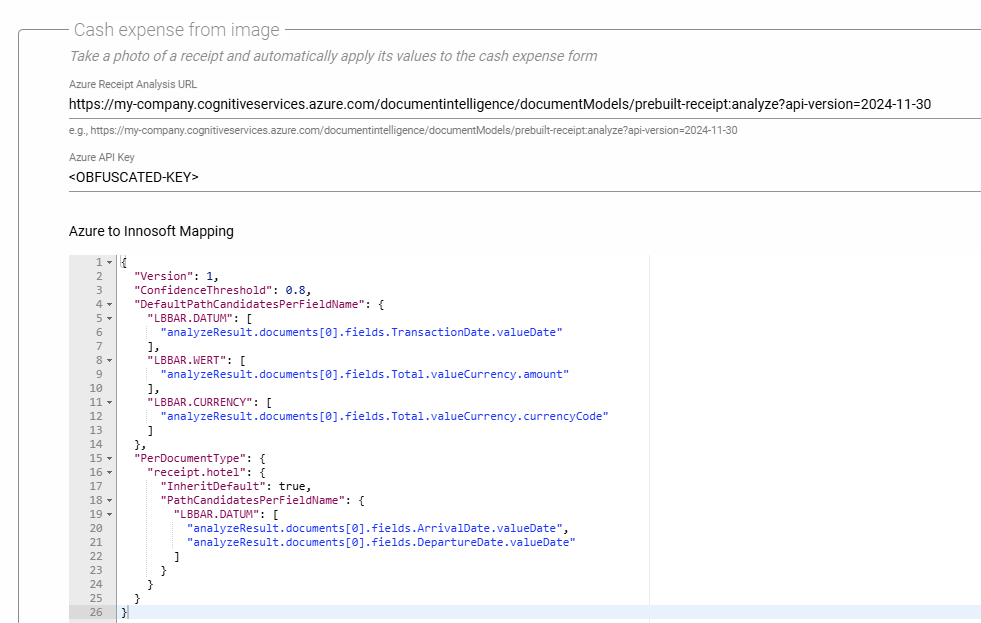Click the InheritDefault true value

coord(294,486)
